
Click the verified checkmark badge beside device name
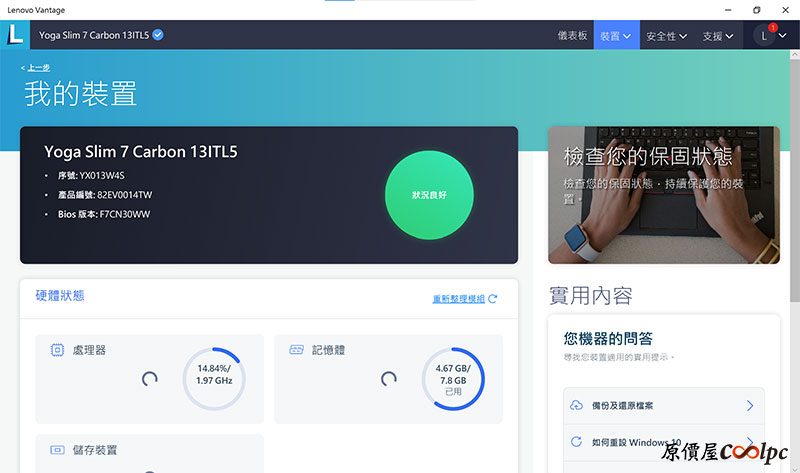tap(158, 35)
